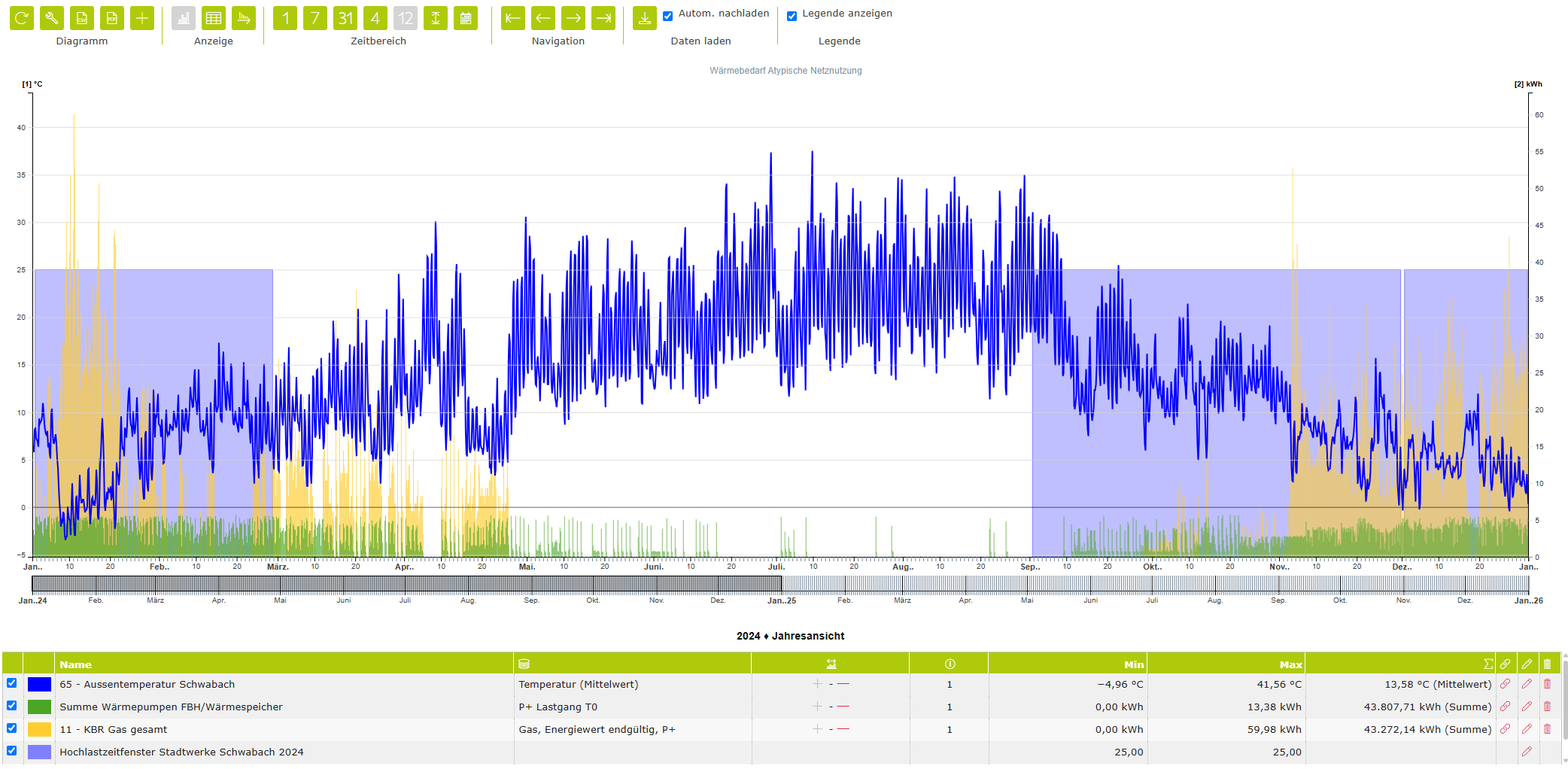
Task: Click the download data icon
Action: tap(645, 18)
